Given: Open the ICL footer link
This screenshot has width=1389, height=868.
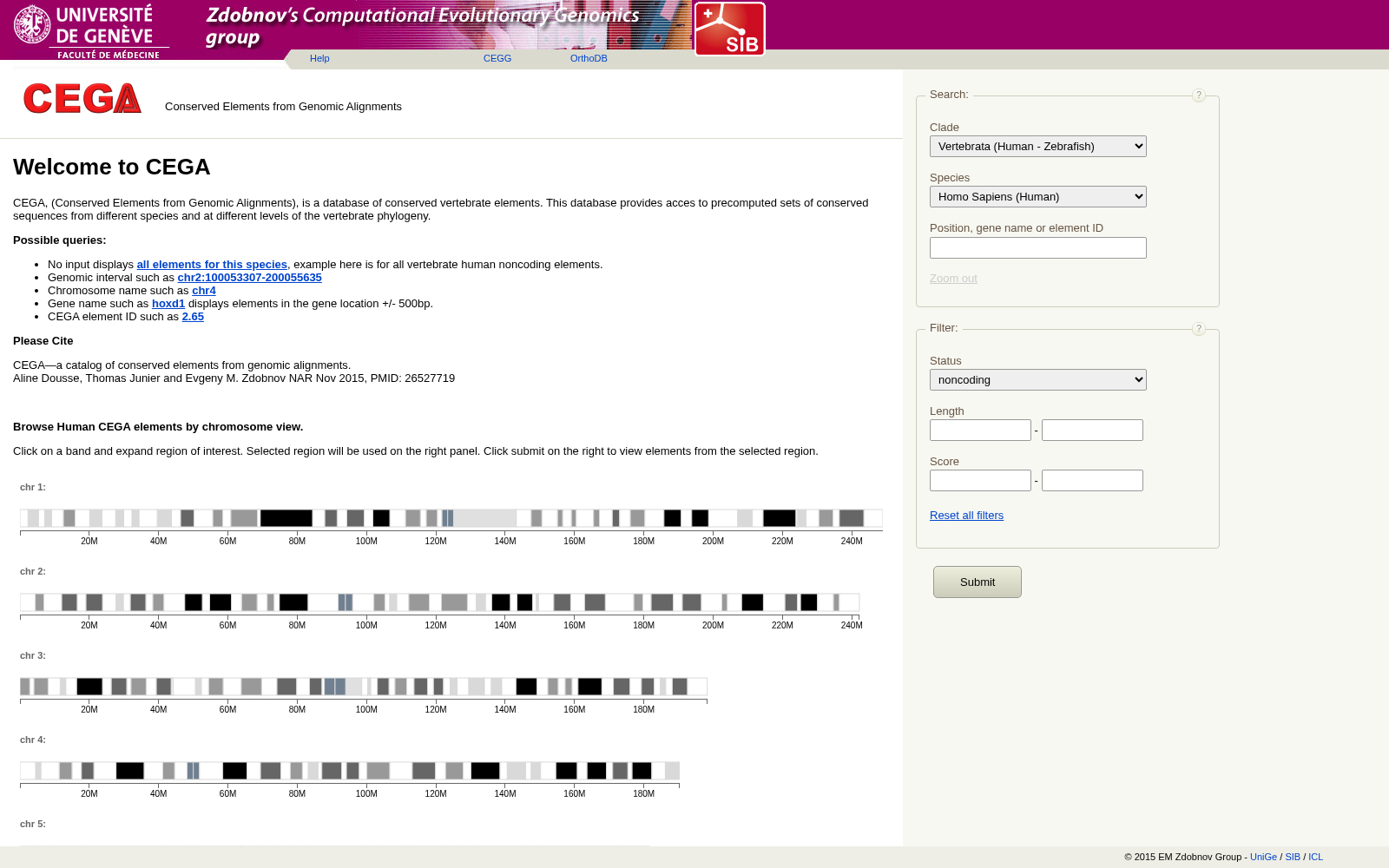Looking at the screenshot, I should point(1315,857).
